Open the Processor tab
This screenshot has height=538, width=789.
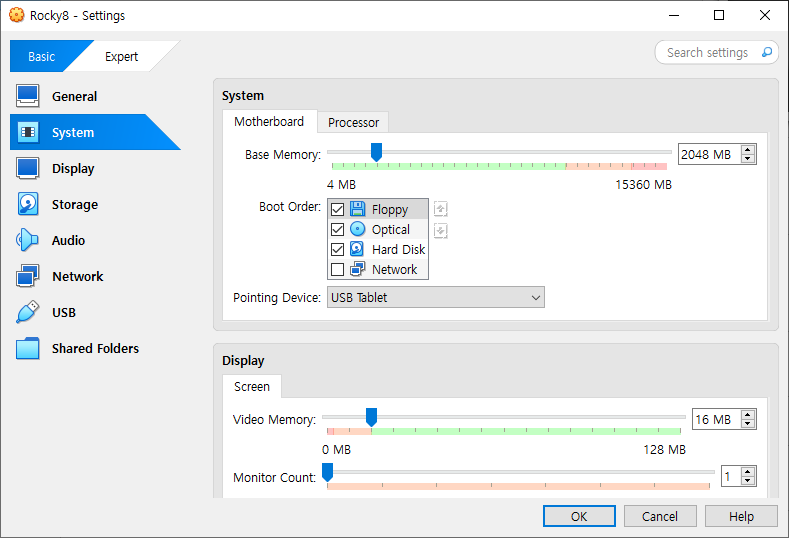pos(353,122)
